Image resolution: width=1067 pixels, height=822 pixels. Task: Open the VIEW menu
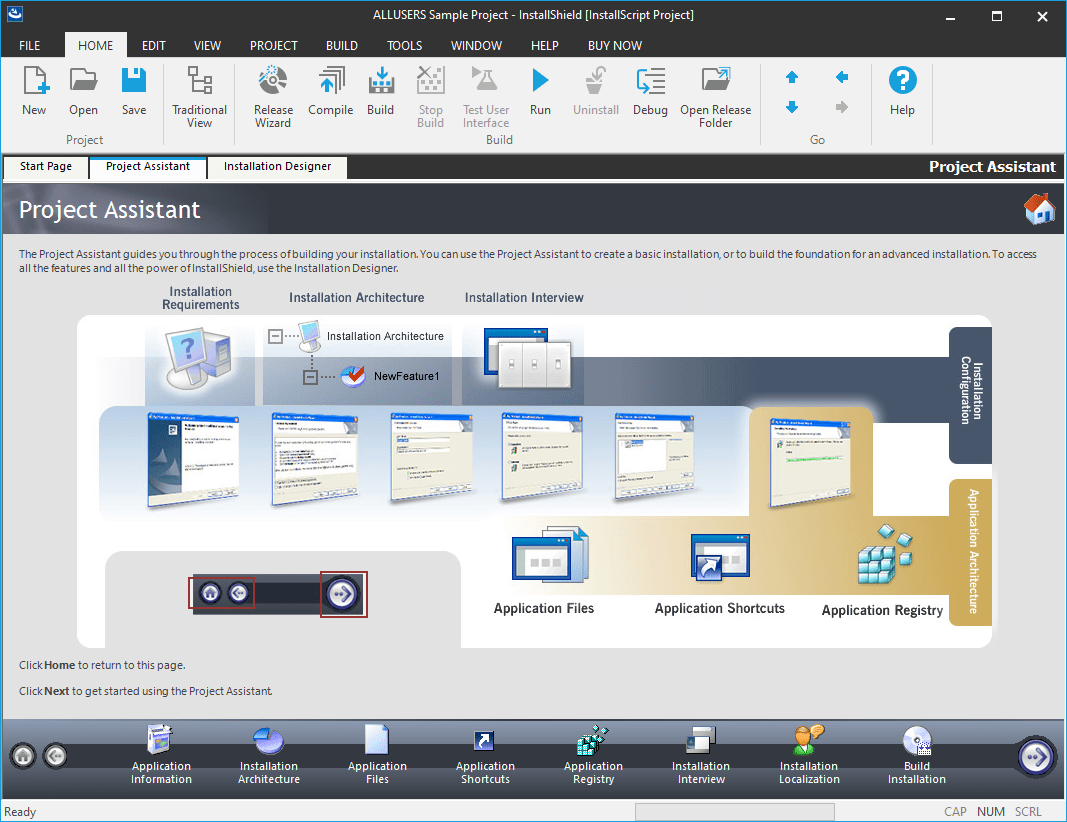(207, 46)
